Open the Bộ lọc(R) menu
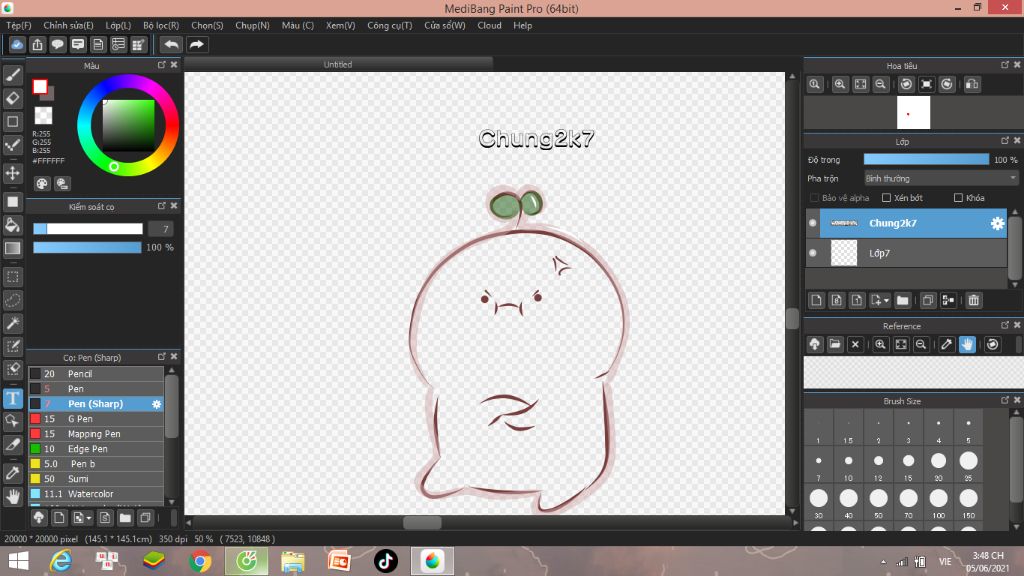Viewport: 1024px width, 576px height. click(x=161, y=25)
